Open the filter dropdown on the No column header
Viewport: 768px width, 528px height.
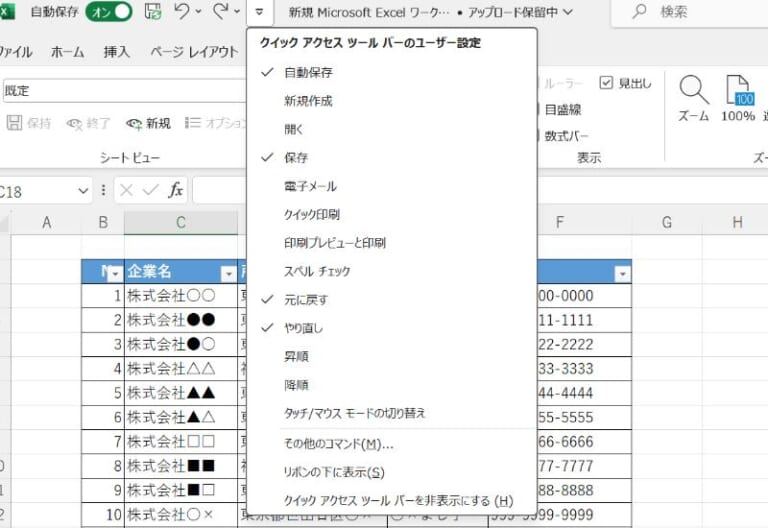click(x=115, y=274)
